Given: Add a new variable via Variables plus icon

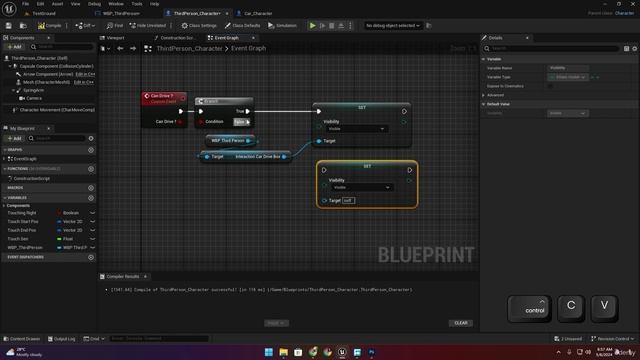Looking at the screenshot, I should pos(91,198).
